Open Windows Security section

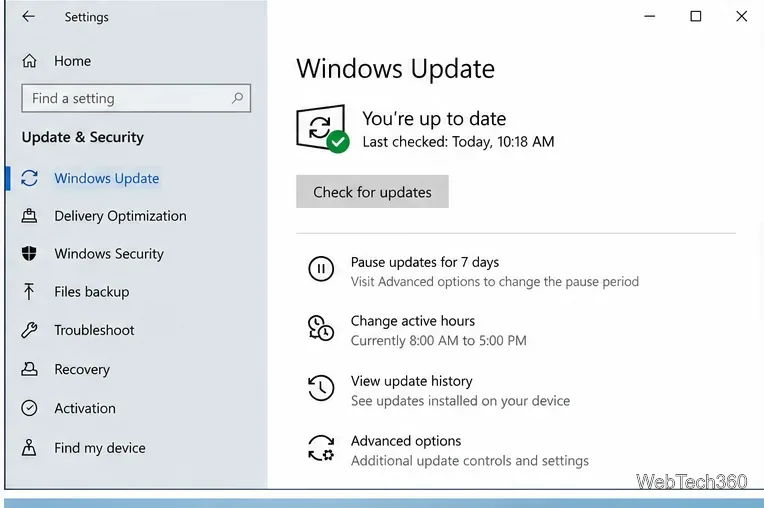[x=109, y=253]
